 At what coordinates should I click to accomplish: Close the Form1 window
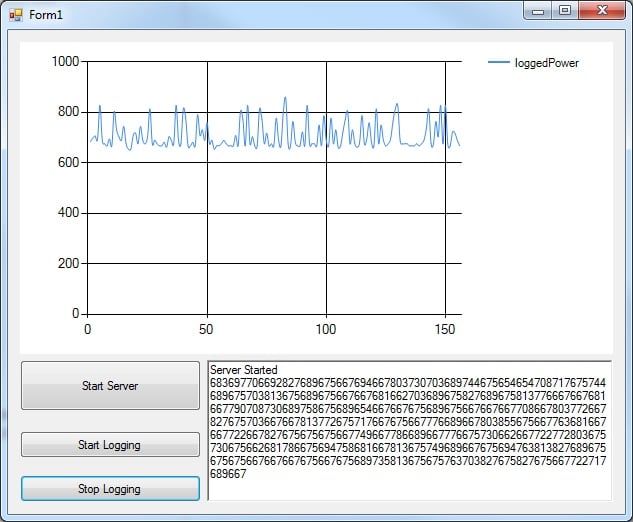[602, 10]
